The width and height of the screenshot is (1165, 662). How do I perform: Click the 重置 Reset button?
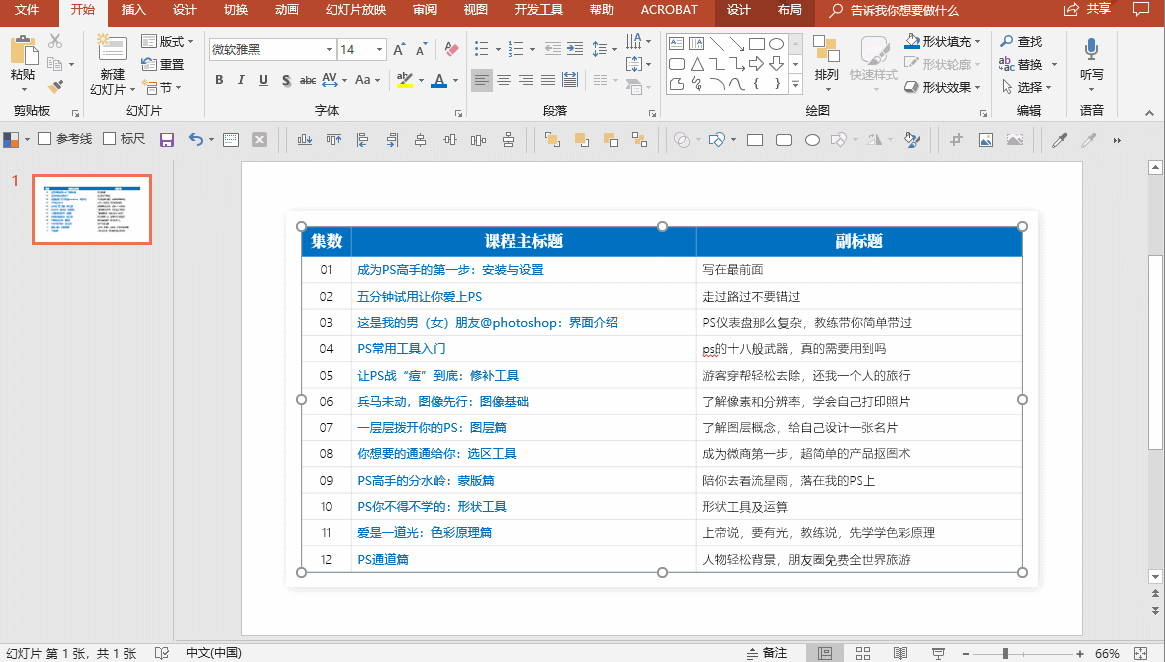tap(163, 65)
